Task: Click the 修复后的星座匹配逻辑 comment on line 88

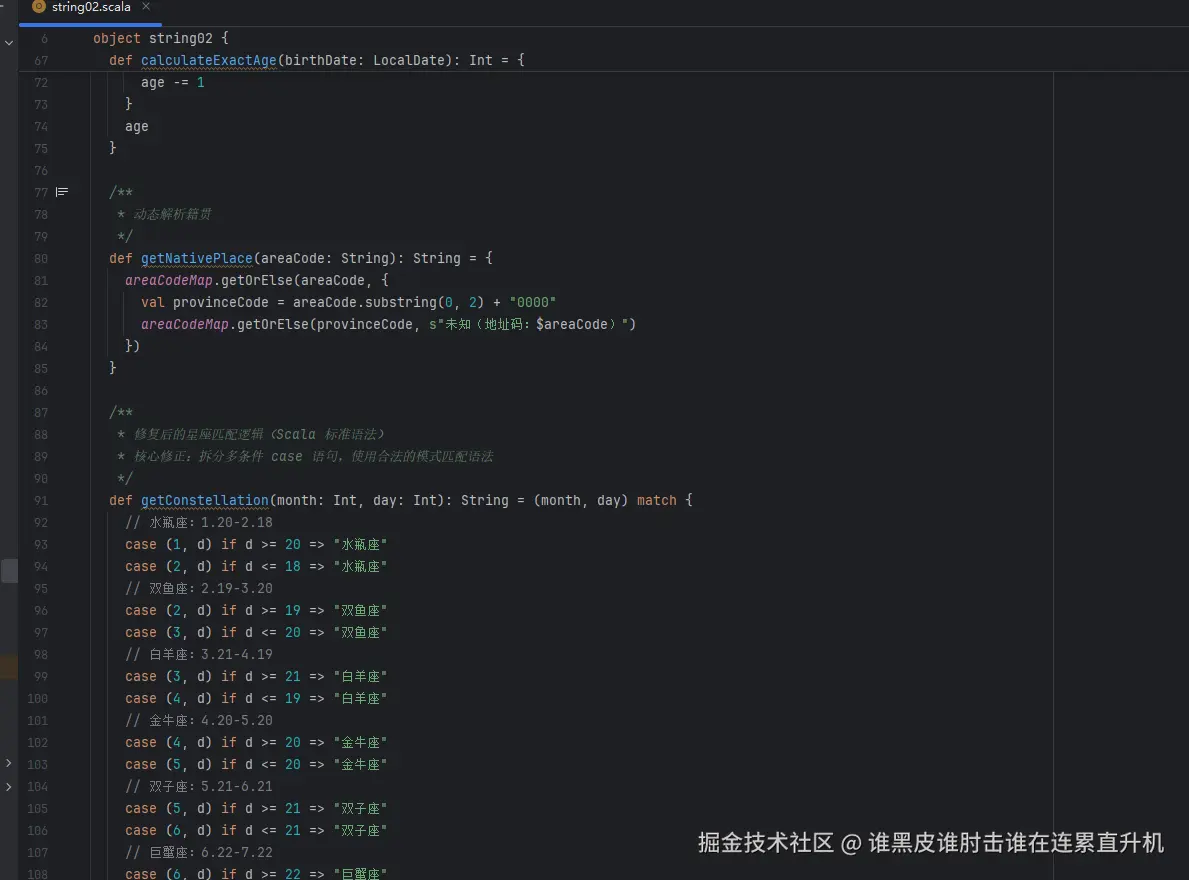Action: pyautogui.click(x=259, y=434)
